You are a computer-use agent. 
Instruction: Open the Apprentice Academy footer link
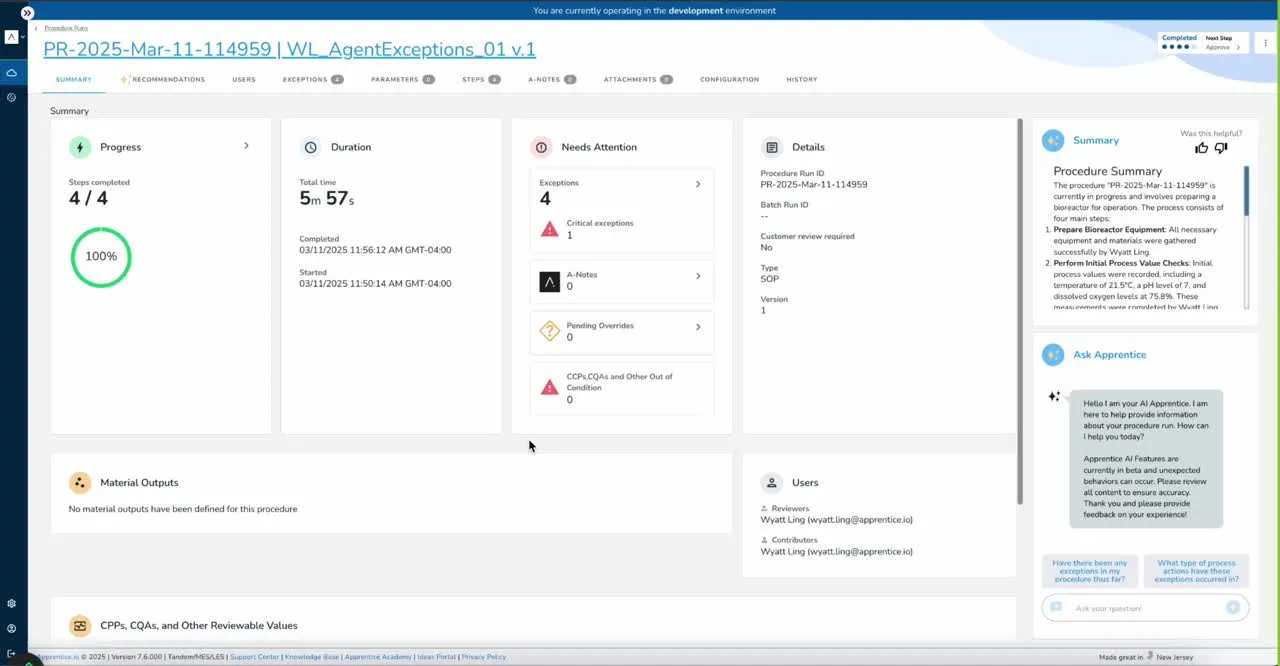(x=378, y=657)
